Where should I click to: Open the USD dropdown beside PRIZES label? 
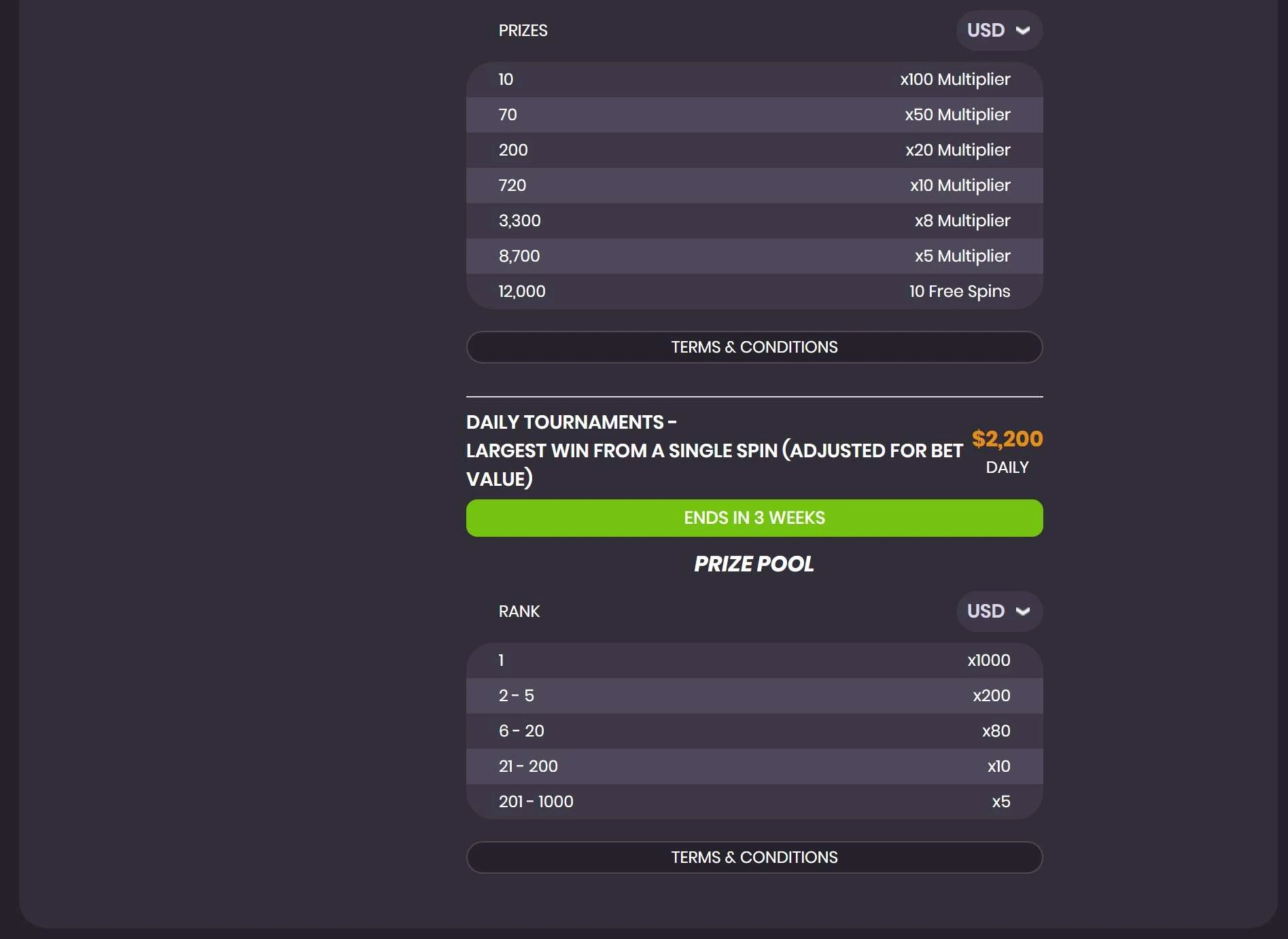(998, 31)
